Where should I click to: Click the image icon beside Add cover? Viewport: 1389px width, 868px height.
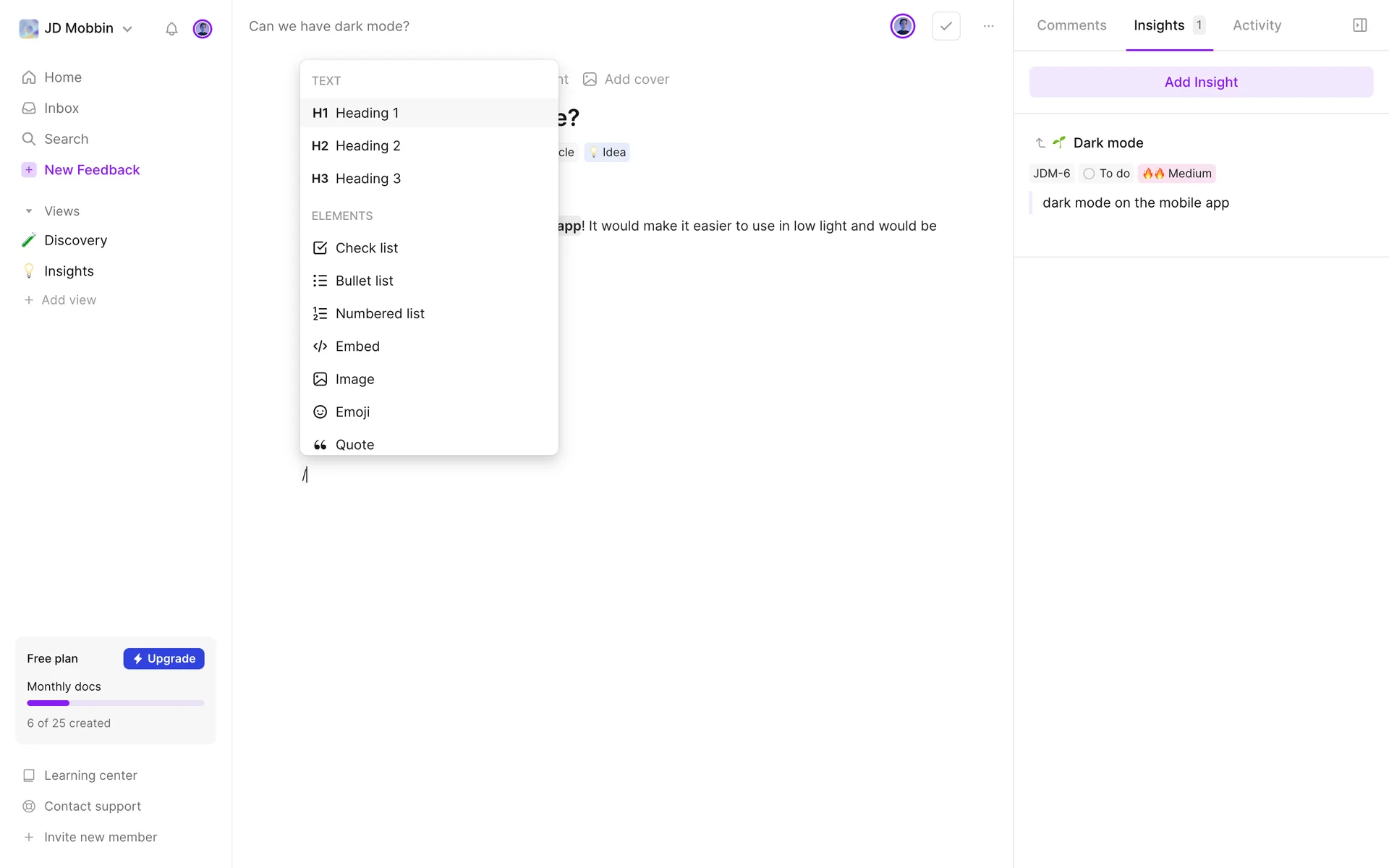pos(590,80)
